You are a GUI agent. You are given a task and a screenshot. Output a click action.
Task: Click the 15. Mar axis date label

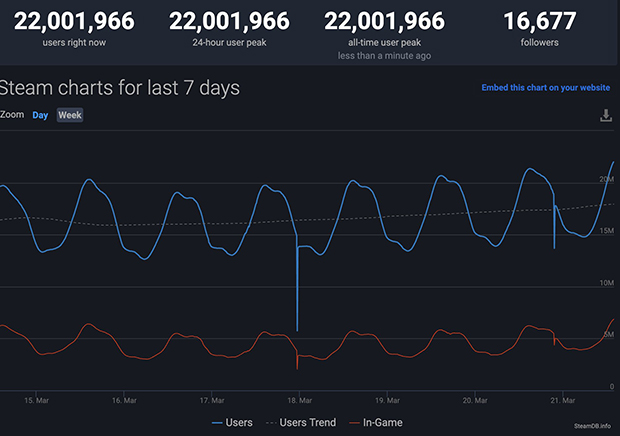pos(36,400)
